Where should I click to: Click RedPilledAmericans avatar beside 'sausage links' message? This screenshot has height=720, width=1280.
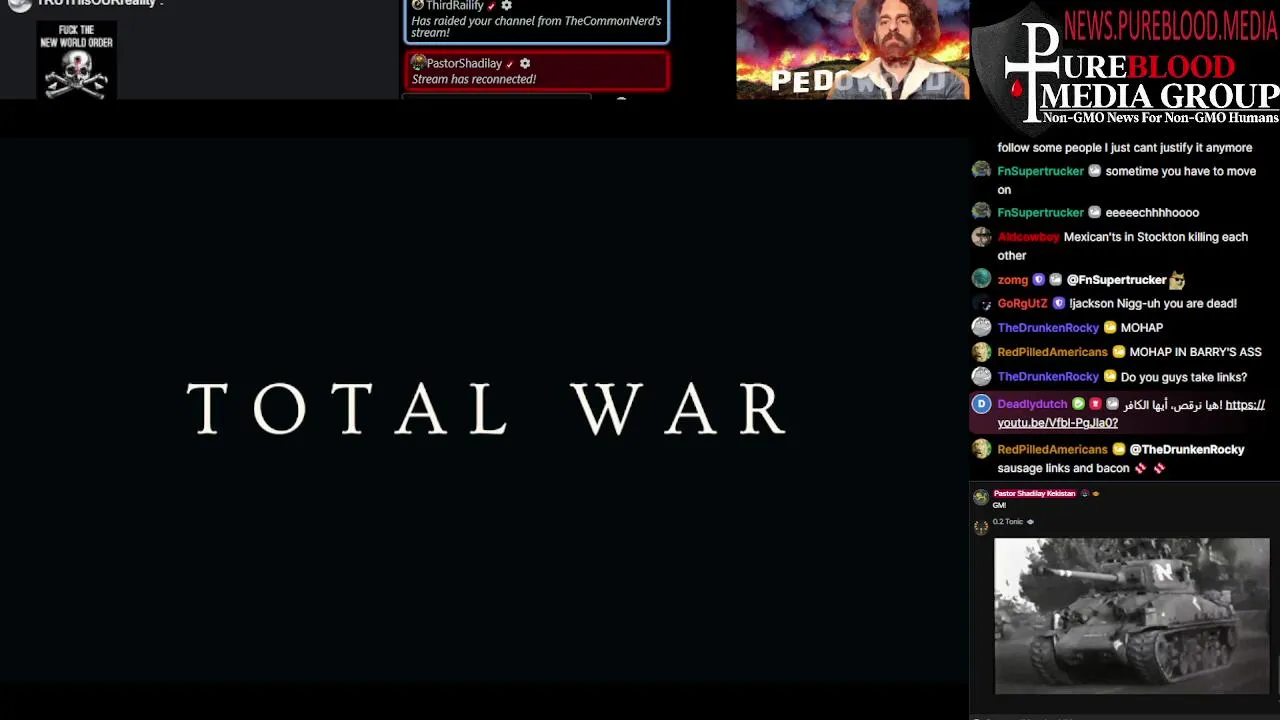point(981,449)
